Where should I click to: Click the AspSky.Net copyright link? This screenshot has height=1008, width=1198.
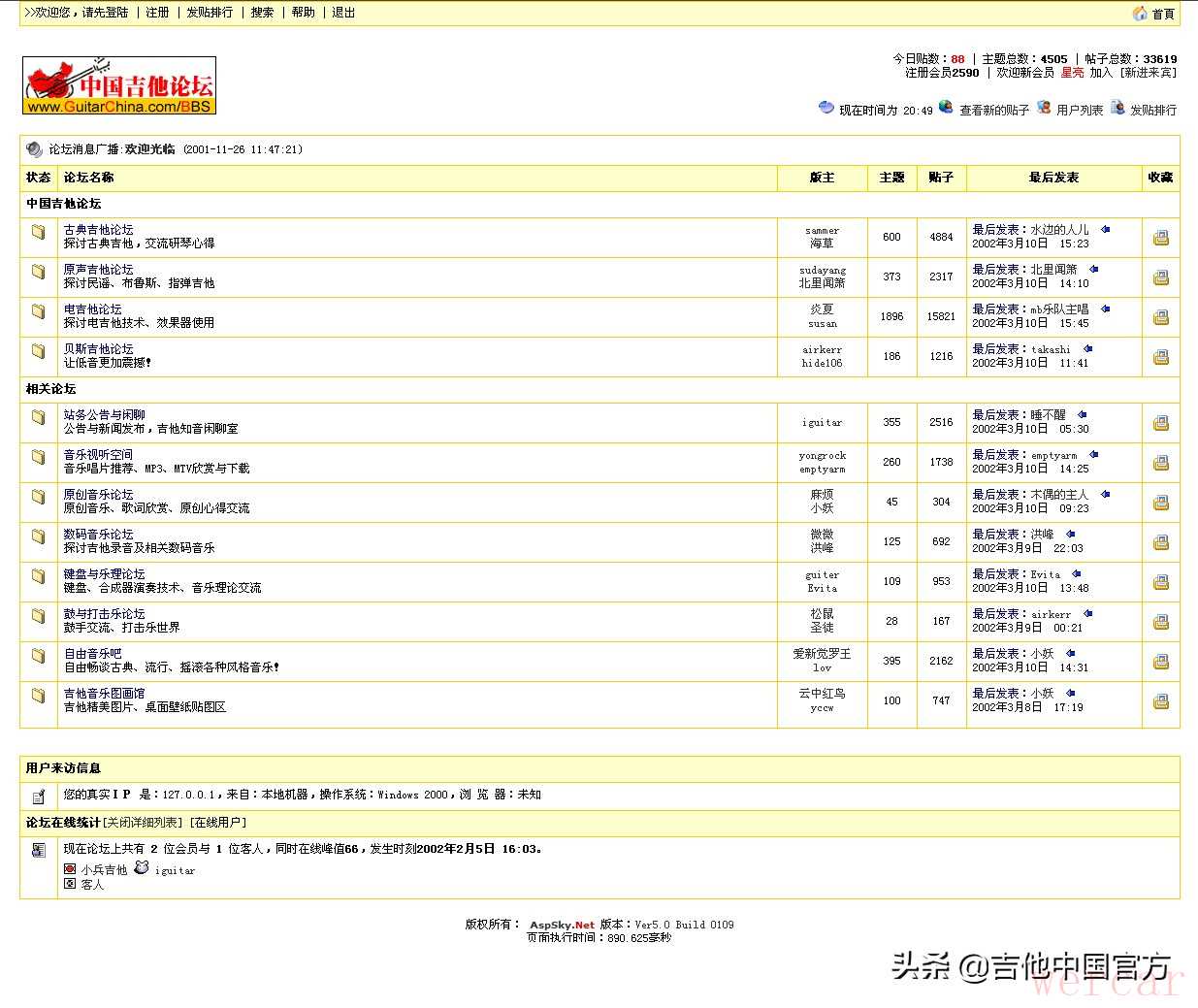click(x=562, y=926)
